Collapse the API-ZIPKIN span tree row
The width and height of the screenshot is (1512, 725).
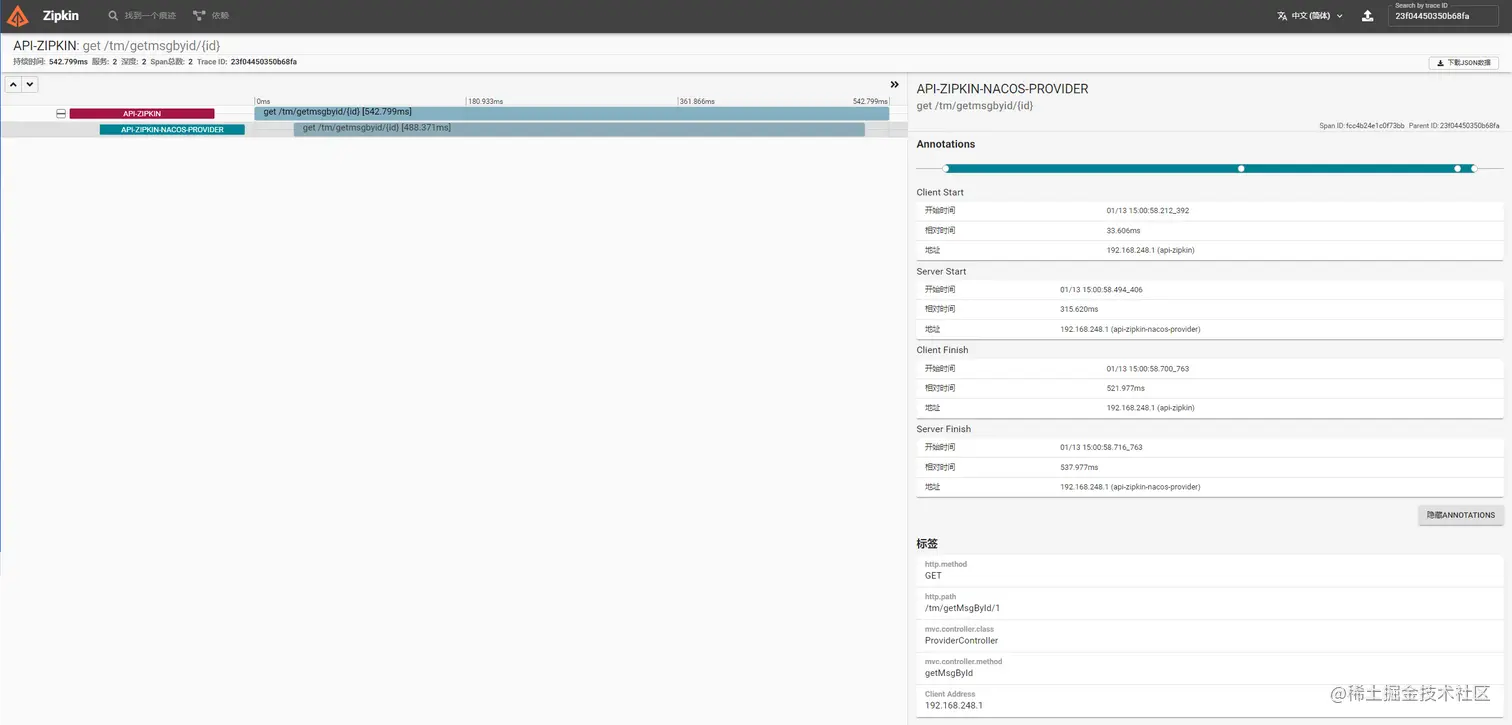point(61,114)
